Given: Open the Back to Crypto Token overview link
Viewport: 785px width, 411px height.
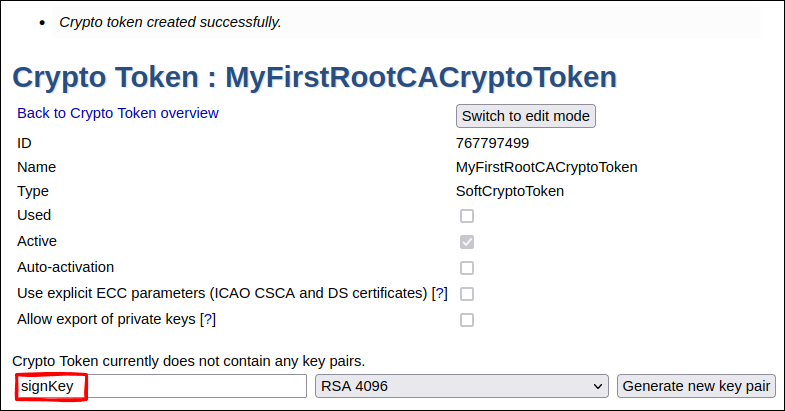Looking at the screenshot, I should tap(118, 113).
